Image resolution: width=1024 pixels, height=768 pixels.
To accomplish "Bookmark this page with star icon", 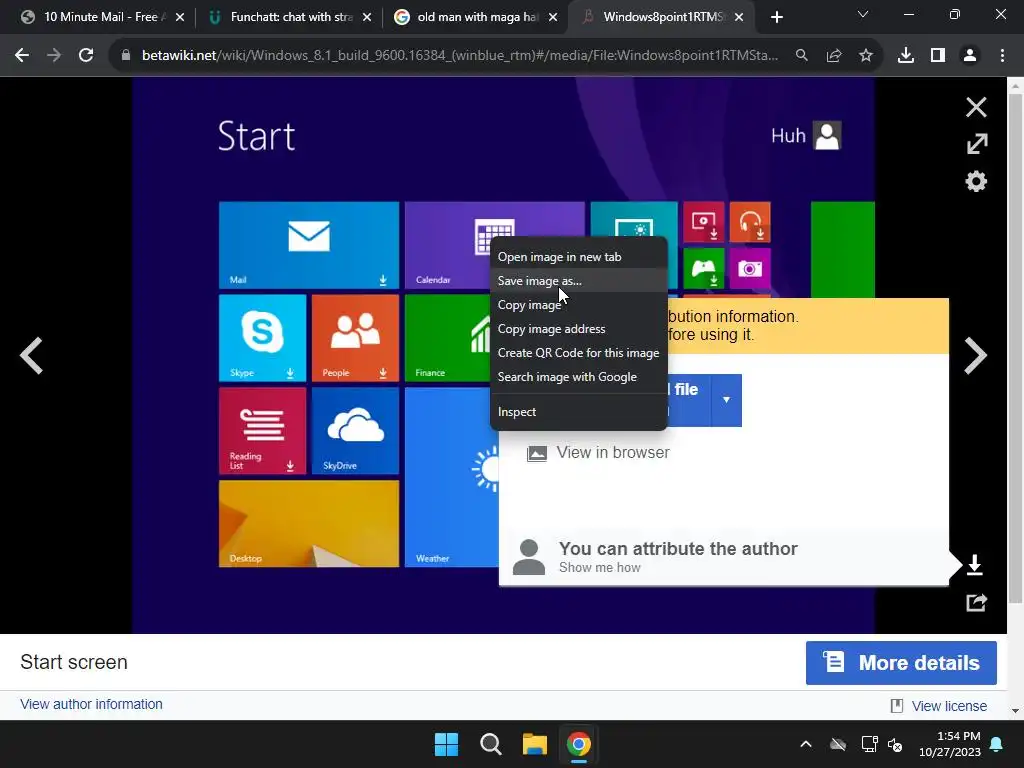I will coord(865,56).
